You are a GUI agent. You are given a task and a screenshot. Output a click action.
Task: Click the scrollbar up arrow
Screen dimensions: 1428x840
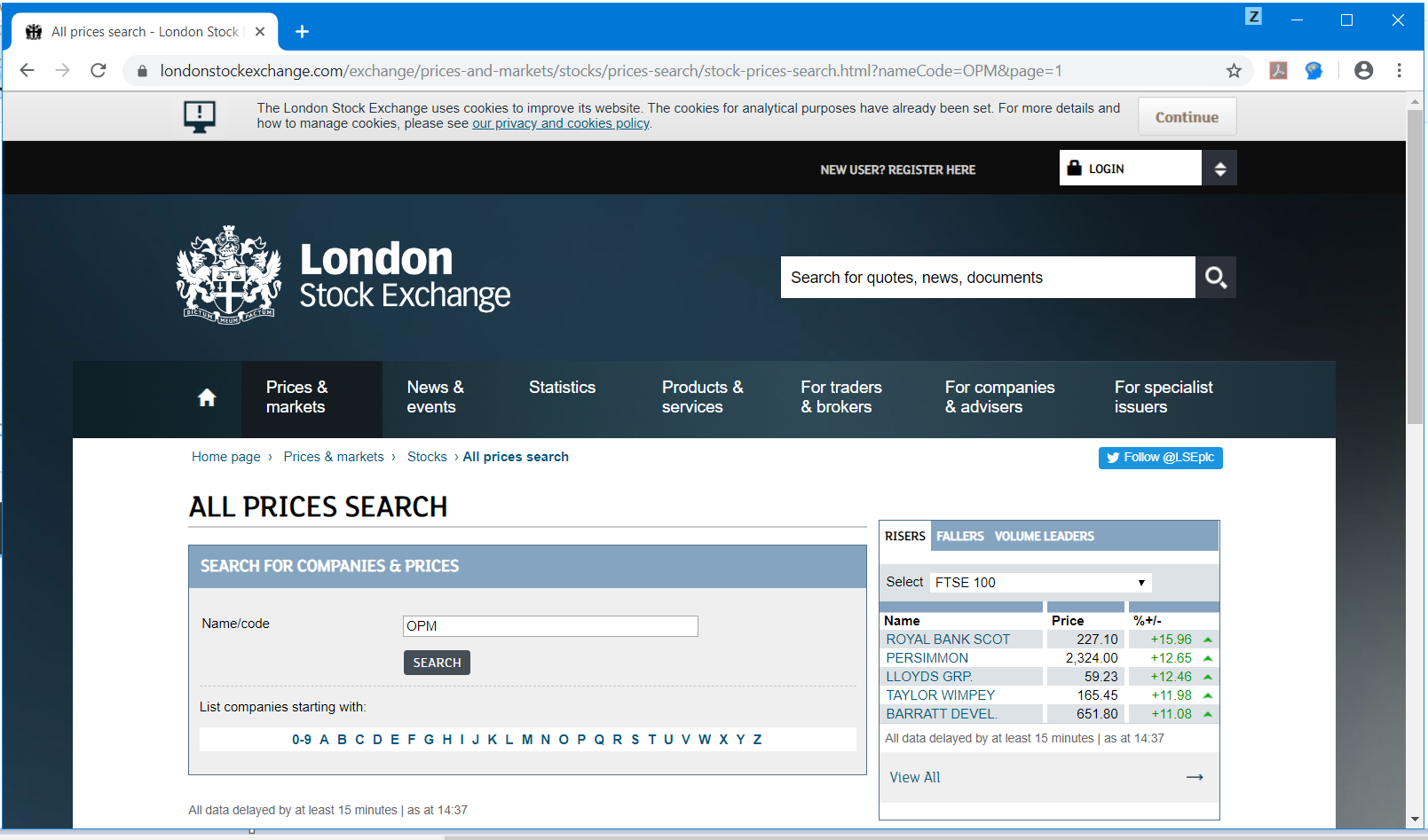[x=1415, y=102]
